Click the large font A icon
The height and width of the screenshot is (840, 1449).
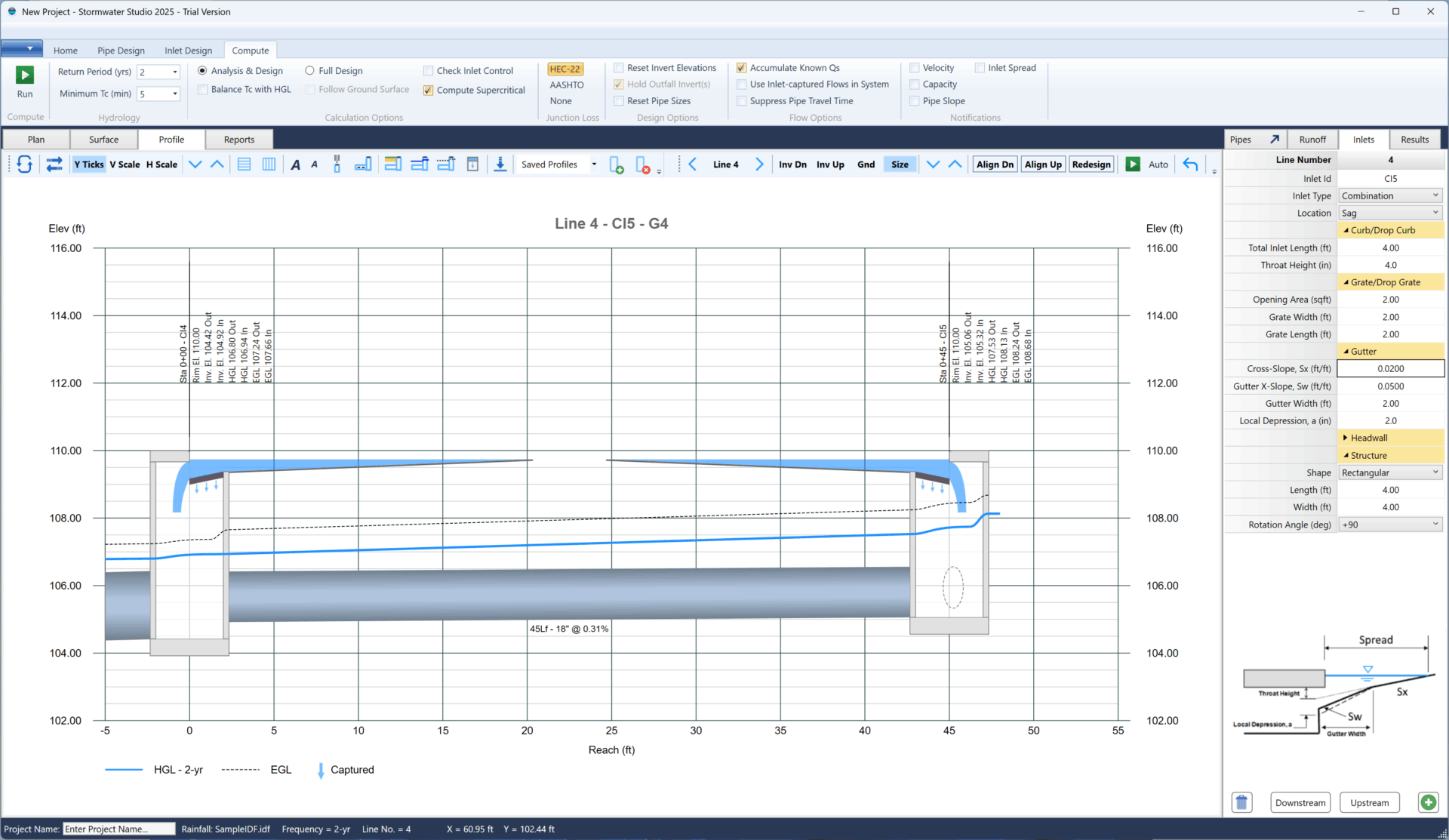click(296, 165)
